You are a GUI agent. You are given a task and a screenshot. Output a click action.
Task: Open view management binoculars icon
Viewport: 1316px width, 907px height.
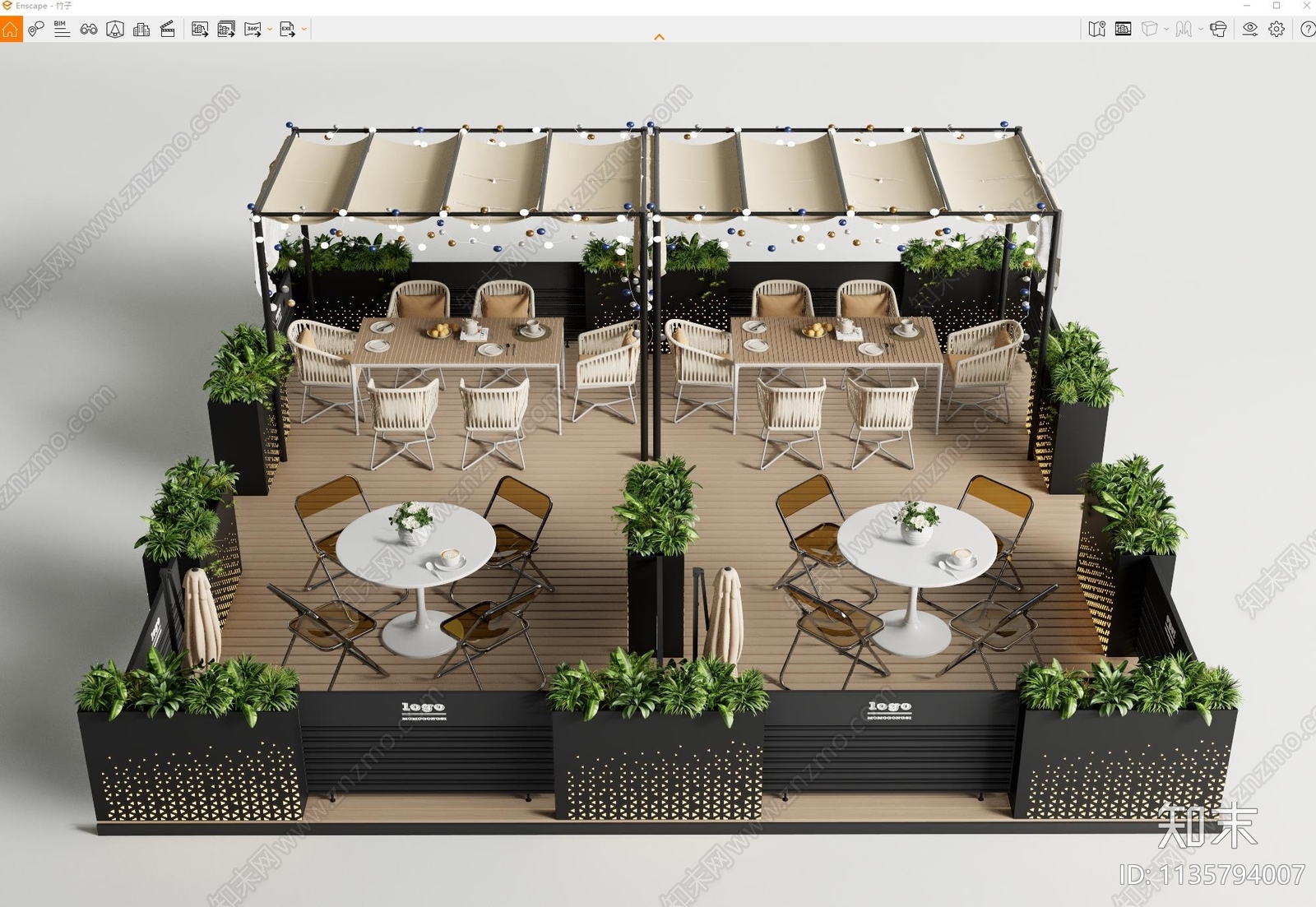(x=89, y=30)
